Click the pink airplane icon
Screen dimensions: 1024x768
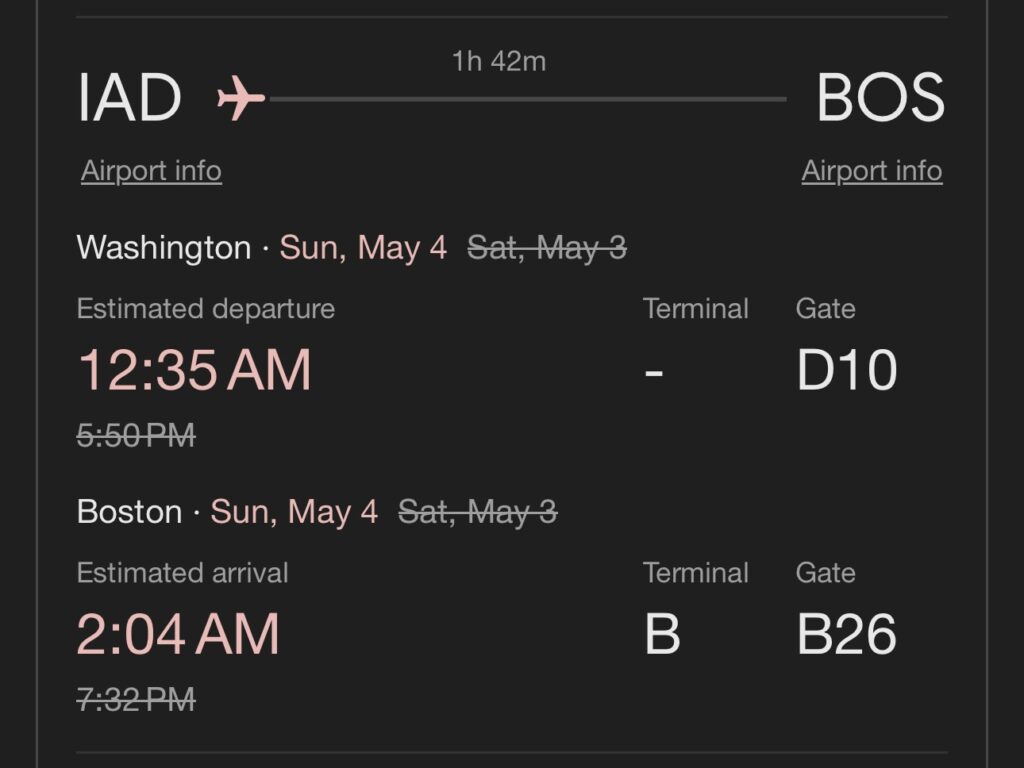coord(241,98)
